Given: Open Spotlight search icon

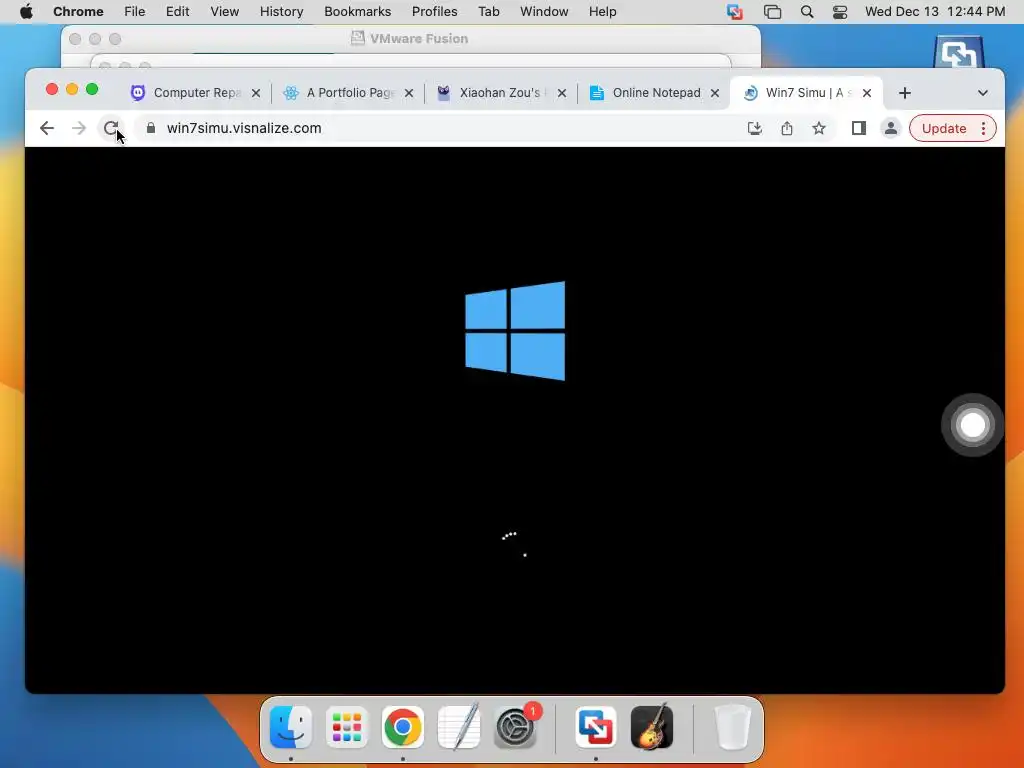Looking at the screenshot, I should point(807,12).
